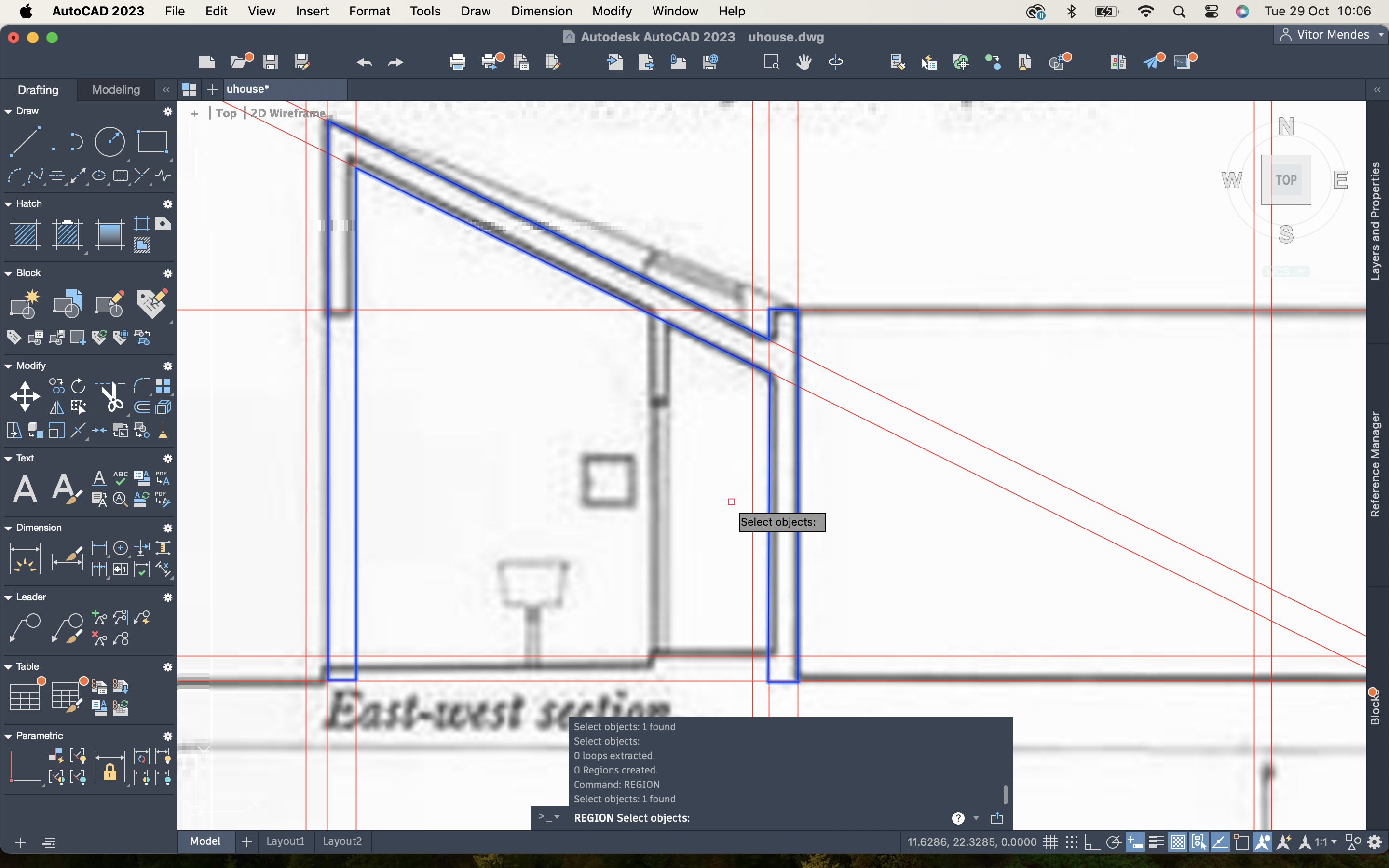Start the Hatch command
The width and height of the screenshot is (1389, 868).
point(25,234)
